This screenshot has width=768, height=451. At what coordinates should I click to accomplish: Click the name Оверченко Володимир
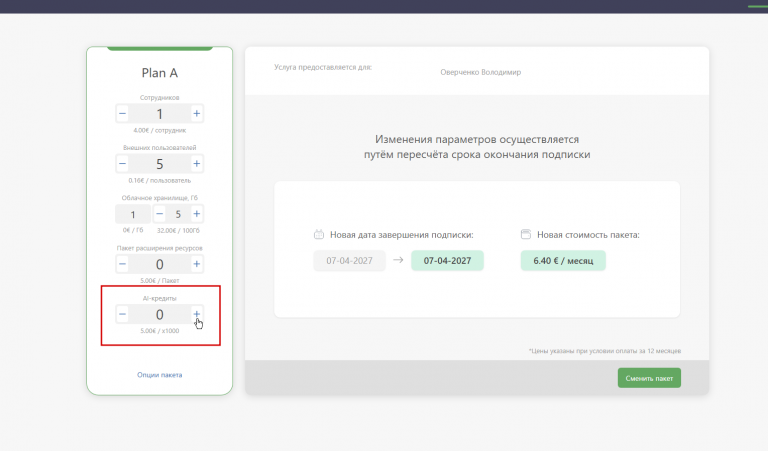[480, 72]
